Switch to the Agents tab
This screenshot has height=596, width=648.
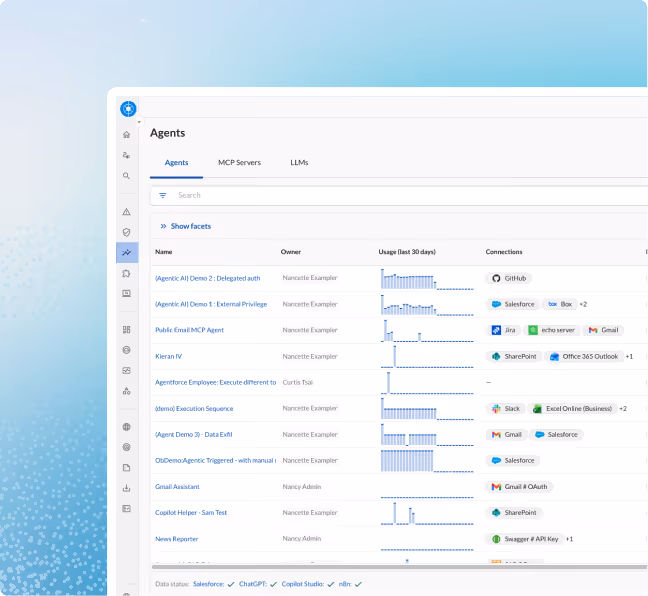click(176, 162)
